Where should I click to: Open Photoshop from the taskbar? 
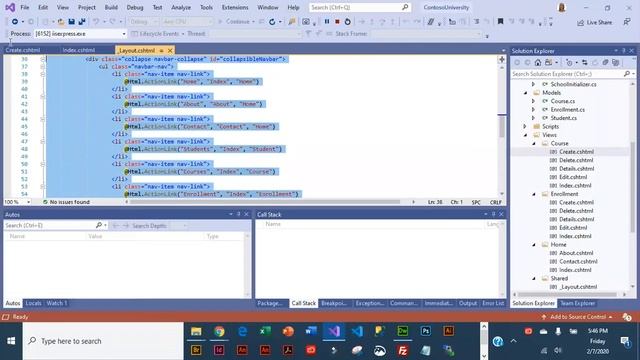[425, 331]
